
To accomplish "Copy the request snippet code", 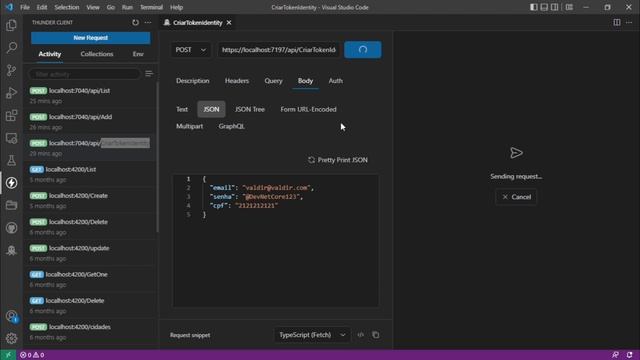I will tap(376, 335).
